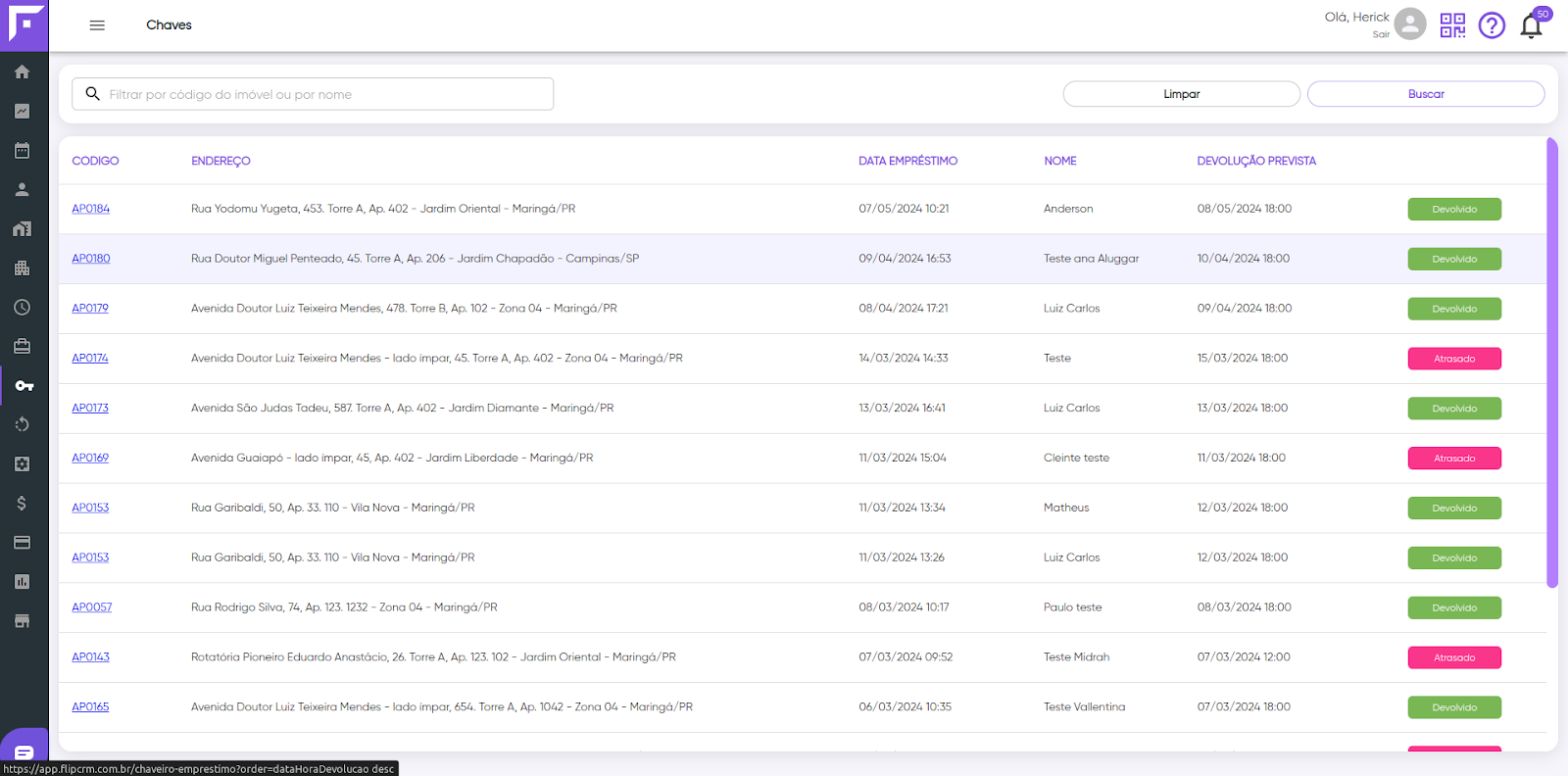Click the Flip CRM logo

coord(24,24)
